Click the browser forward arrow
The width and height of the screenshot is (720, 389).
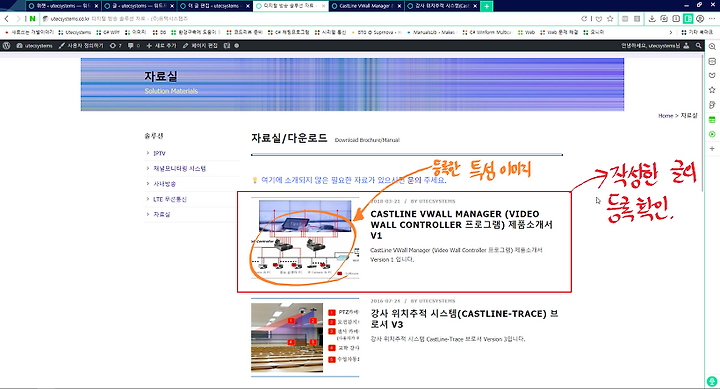[18, 19]
